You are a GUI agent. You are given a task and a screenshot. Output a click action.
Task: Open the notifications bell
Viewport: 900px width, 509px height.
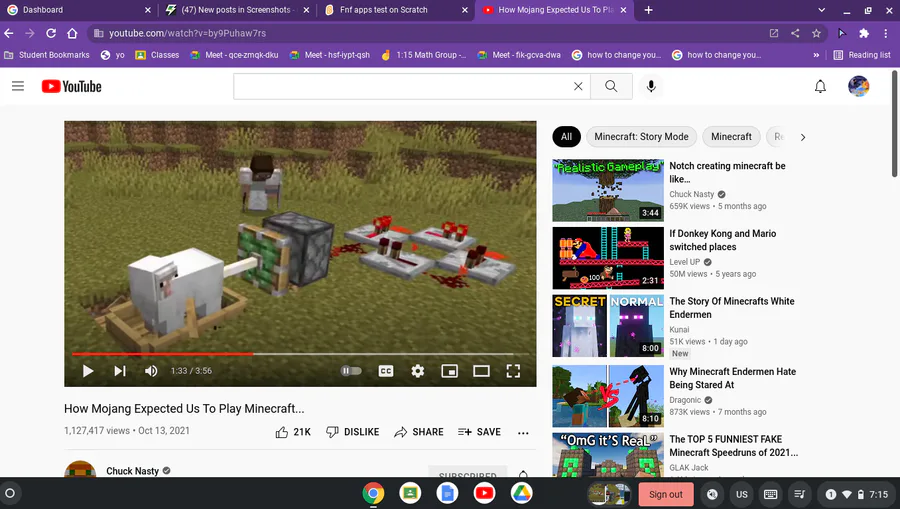pos(820,86)
